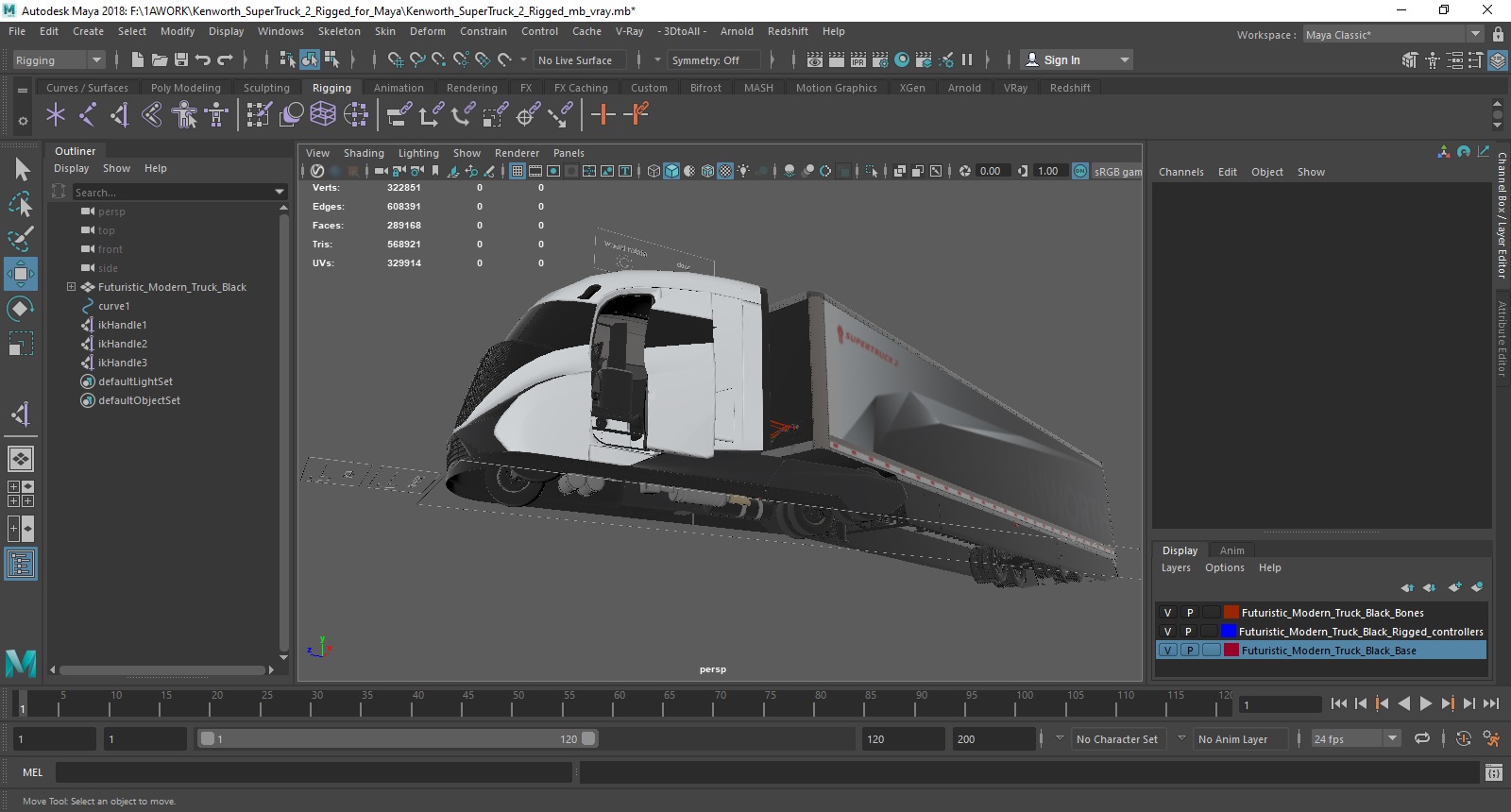Open the viewport Shading menu

click(x=364, y=153)
